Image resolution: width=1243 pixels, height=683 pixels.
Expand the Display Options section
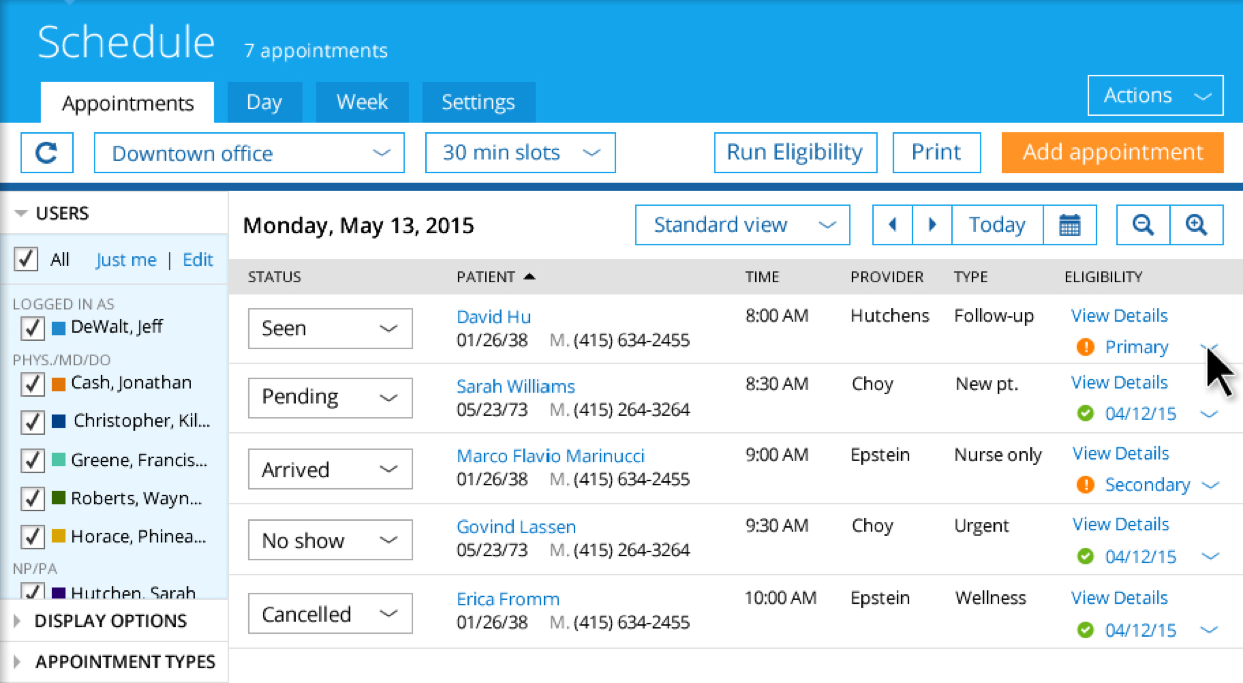(110, 621)
